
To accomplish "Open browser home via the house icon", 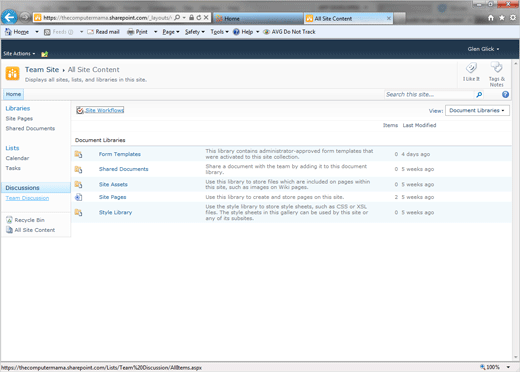I will [x=491, y=18].
